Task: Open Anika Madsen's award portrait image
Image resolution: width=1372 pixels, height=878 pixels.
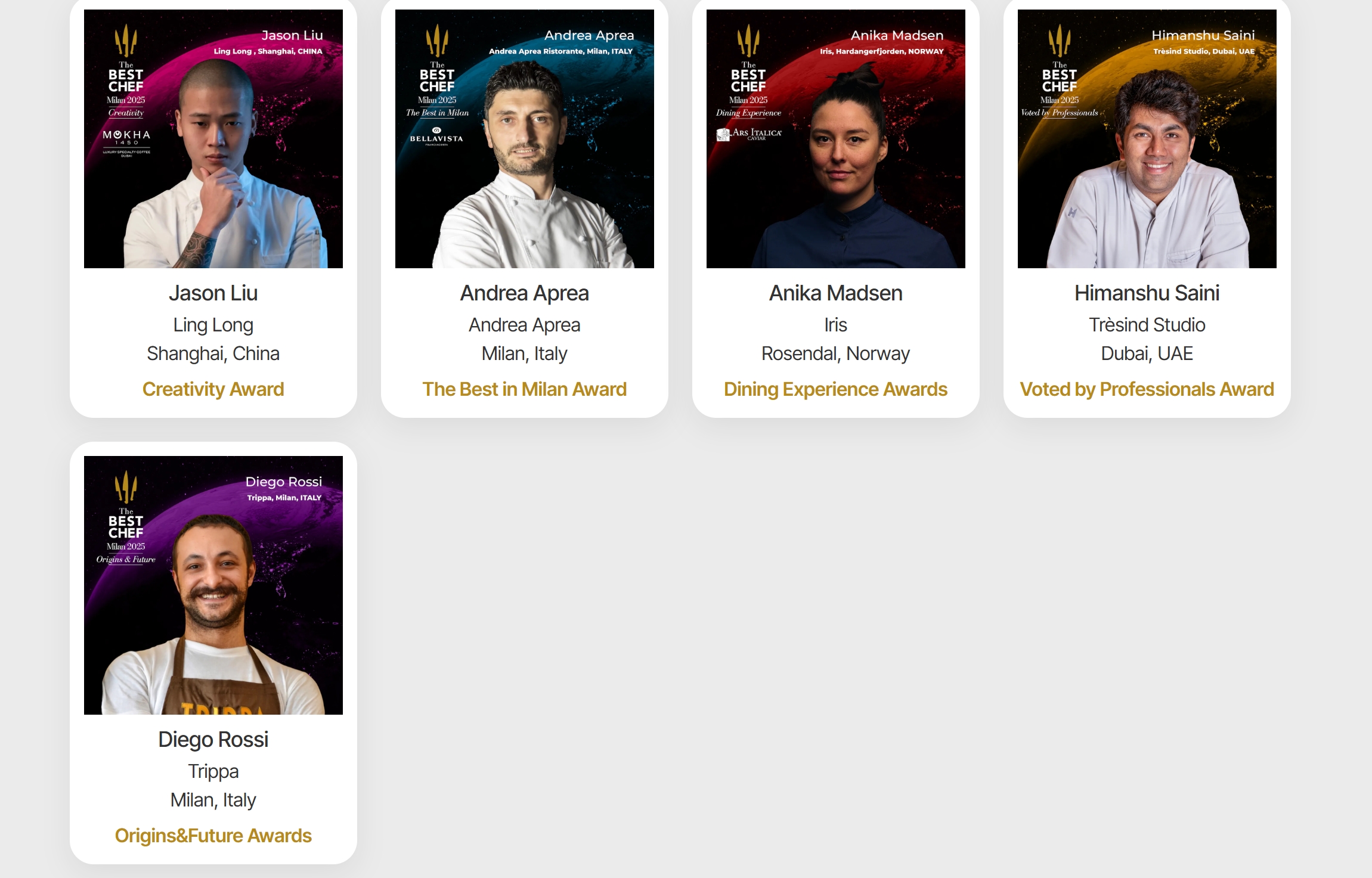Action: point(836,139)
